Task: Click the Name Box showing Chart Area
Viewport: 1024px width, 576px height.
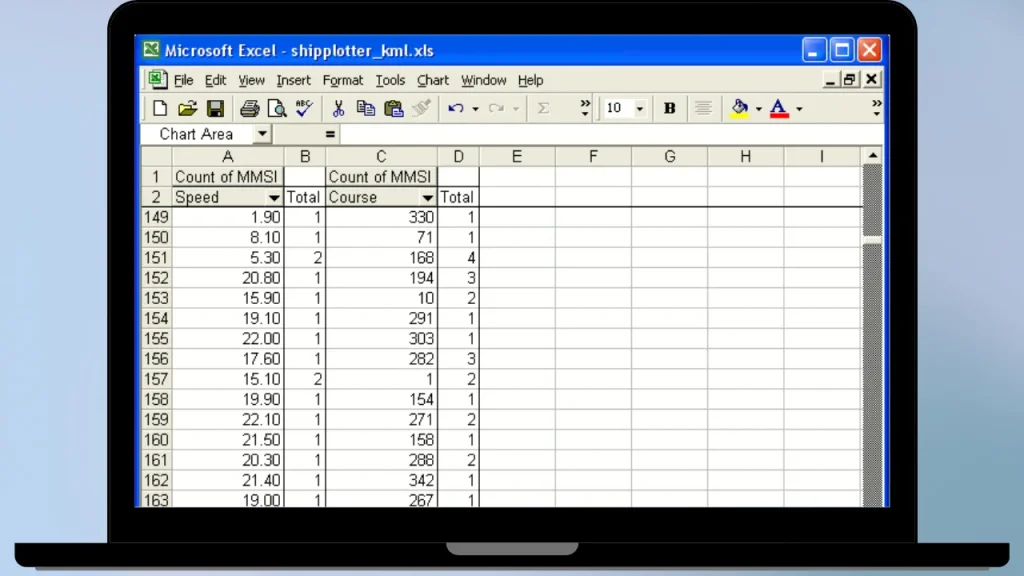Action: click(x=198, y=134)
